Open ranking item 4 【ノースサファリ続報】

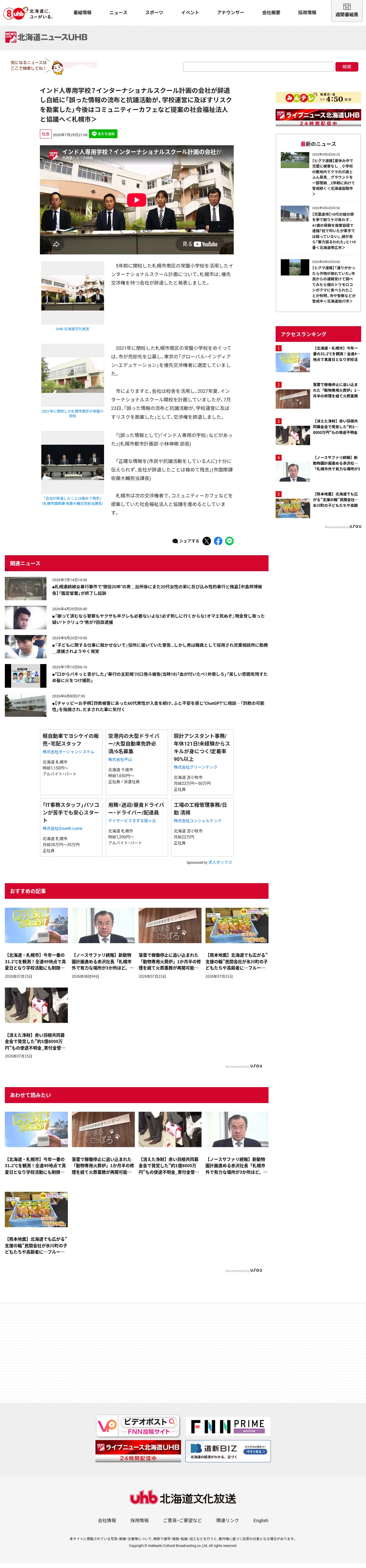(318, 468)
